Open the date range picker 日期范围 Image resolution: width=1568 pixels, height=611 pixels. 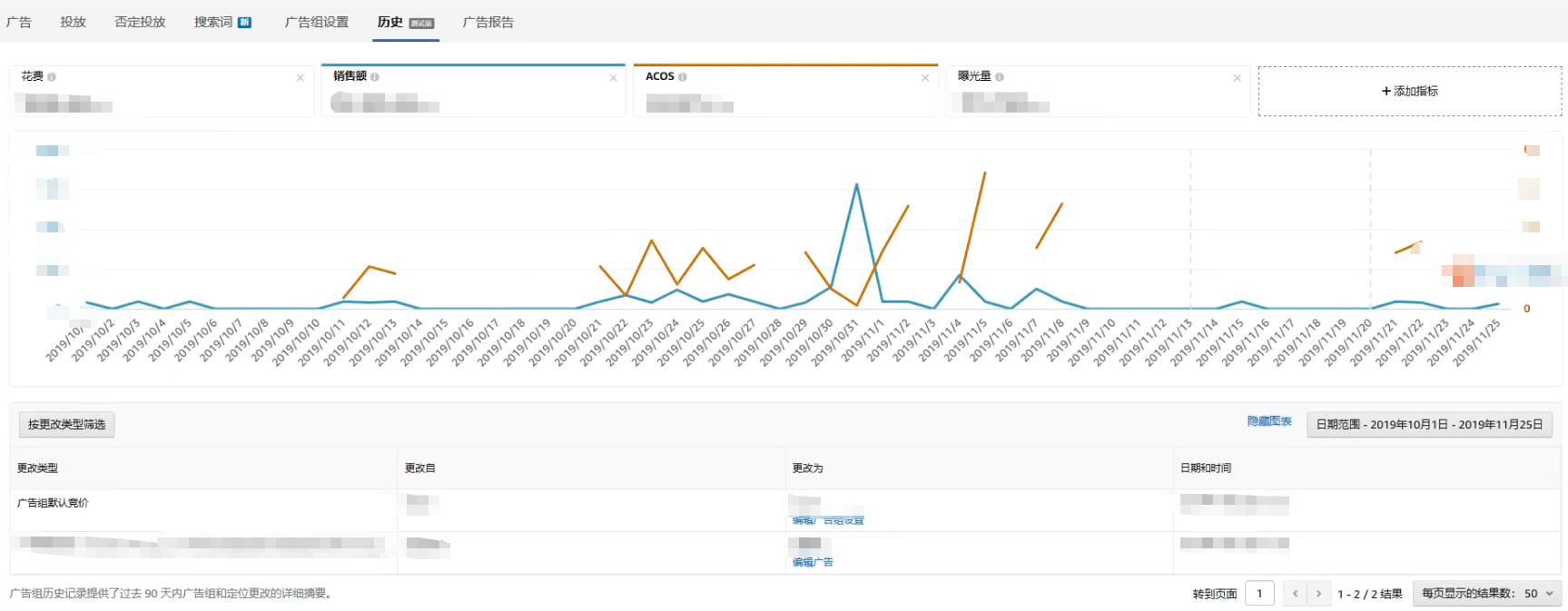point(1429,425)
